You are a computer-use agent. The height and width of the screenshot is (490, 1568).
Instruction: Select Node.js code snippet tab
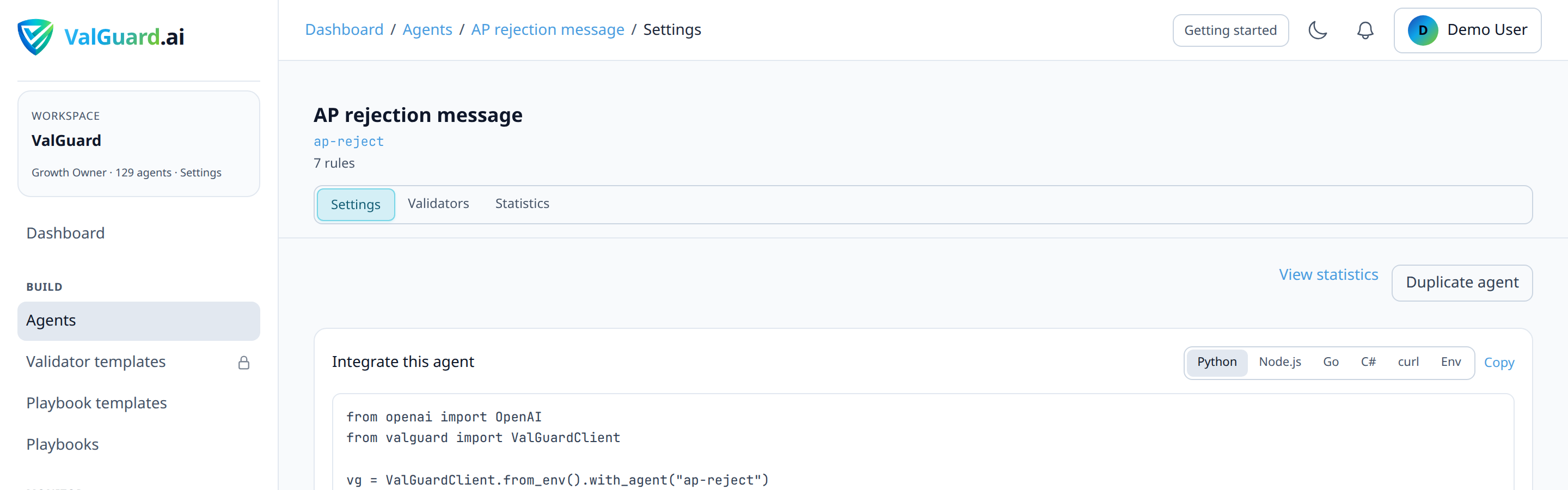(1279, 362)
